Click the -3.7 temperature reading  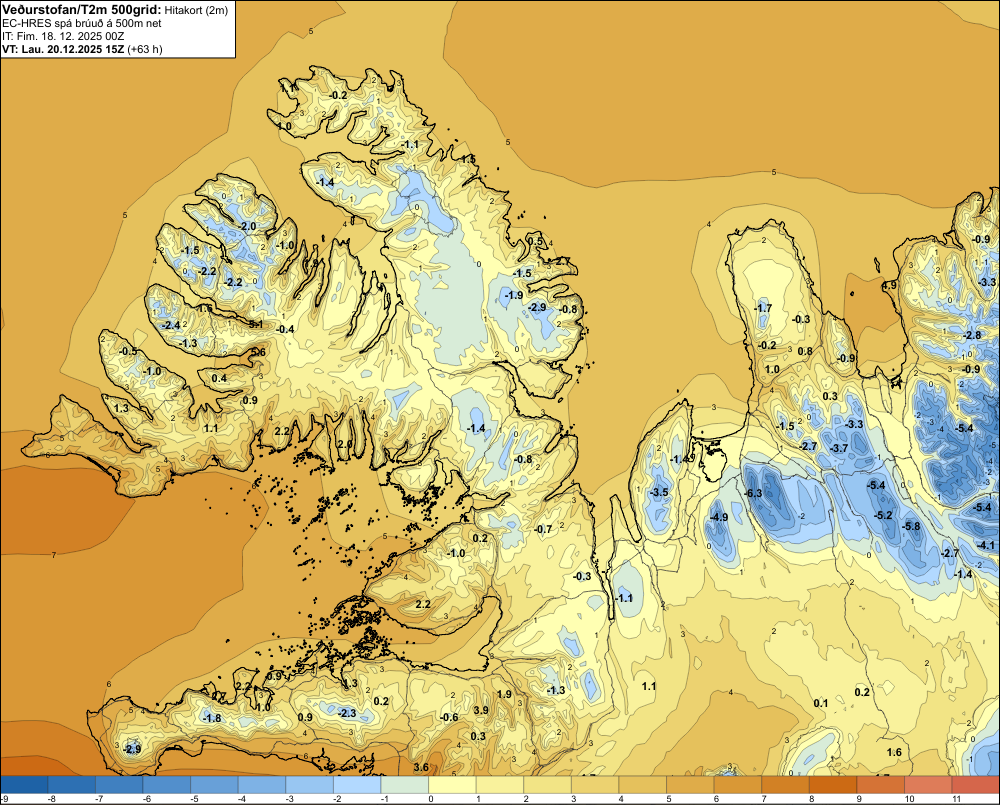click(x=840, y=448)
